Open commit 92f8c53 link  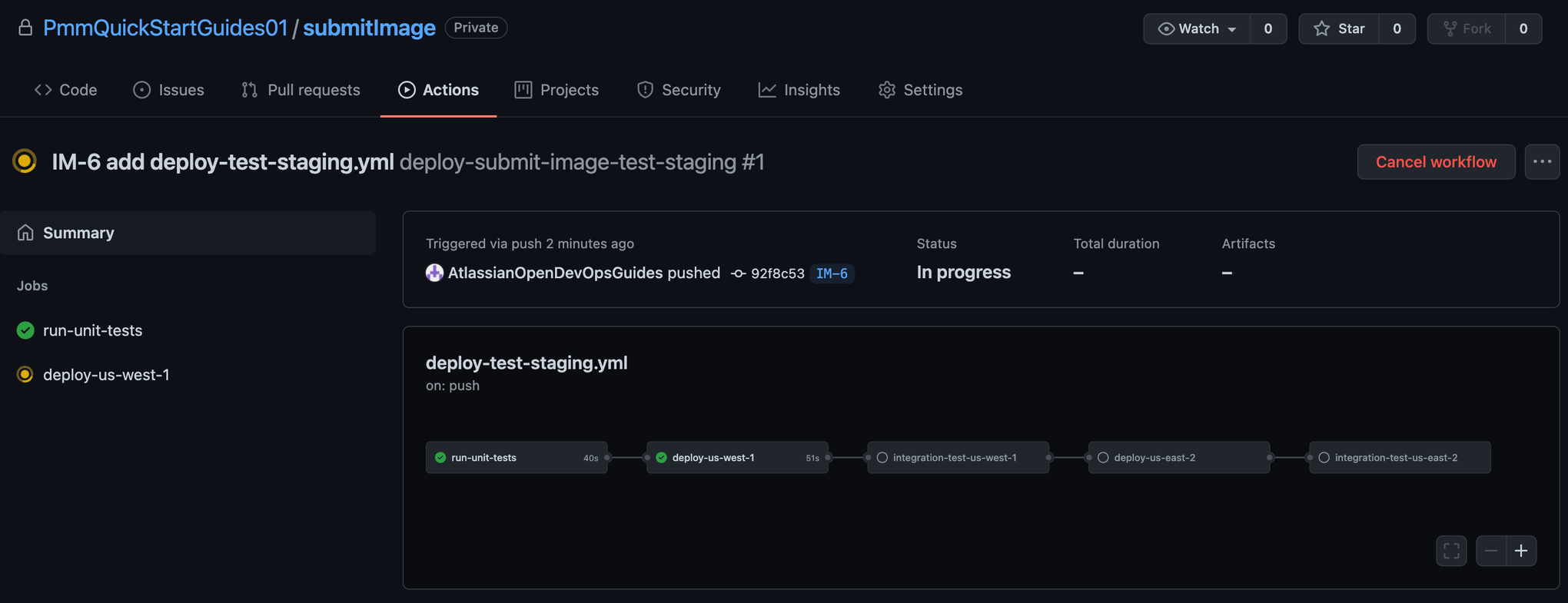(776, 273)
